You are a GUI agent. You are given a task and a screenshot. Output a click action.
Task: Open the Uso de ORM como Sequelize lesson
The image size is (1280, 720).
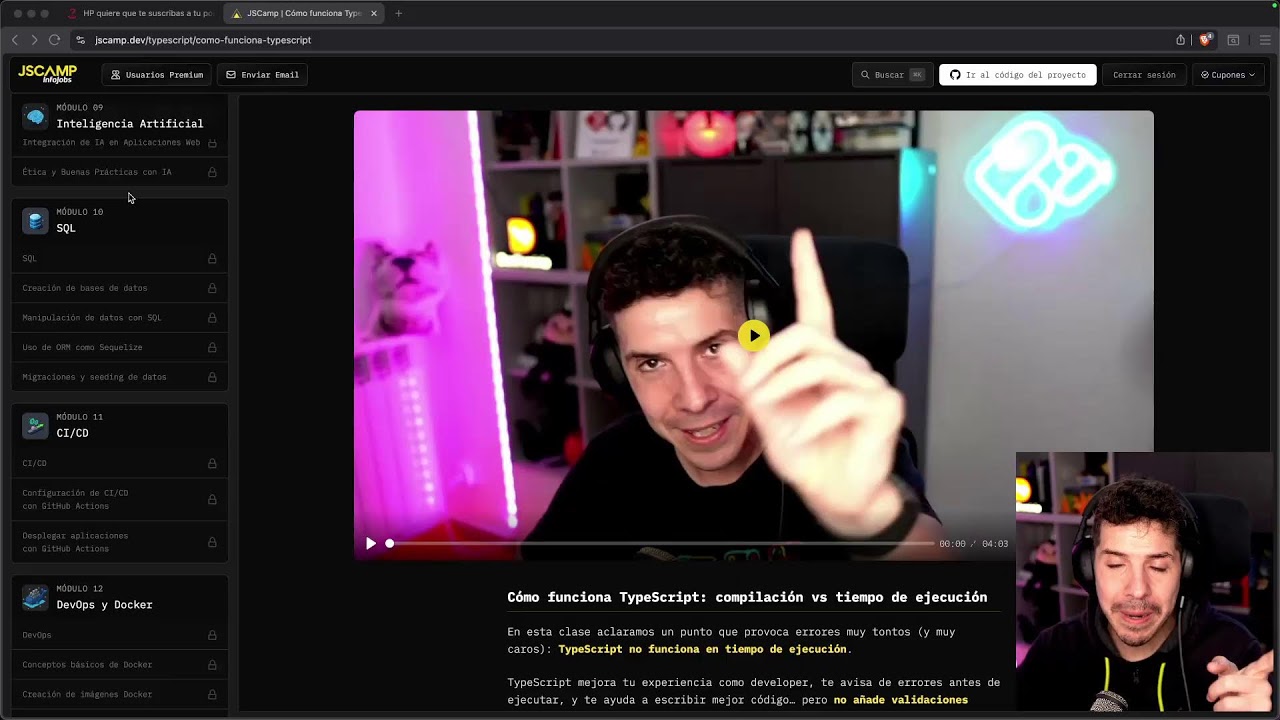point(120,347)
